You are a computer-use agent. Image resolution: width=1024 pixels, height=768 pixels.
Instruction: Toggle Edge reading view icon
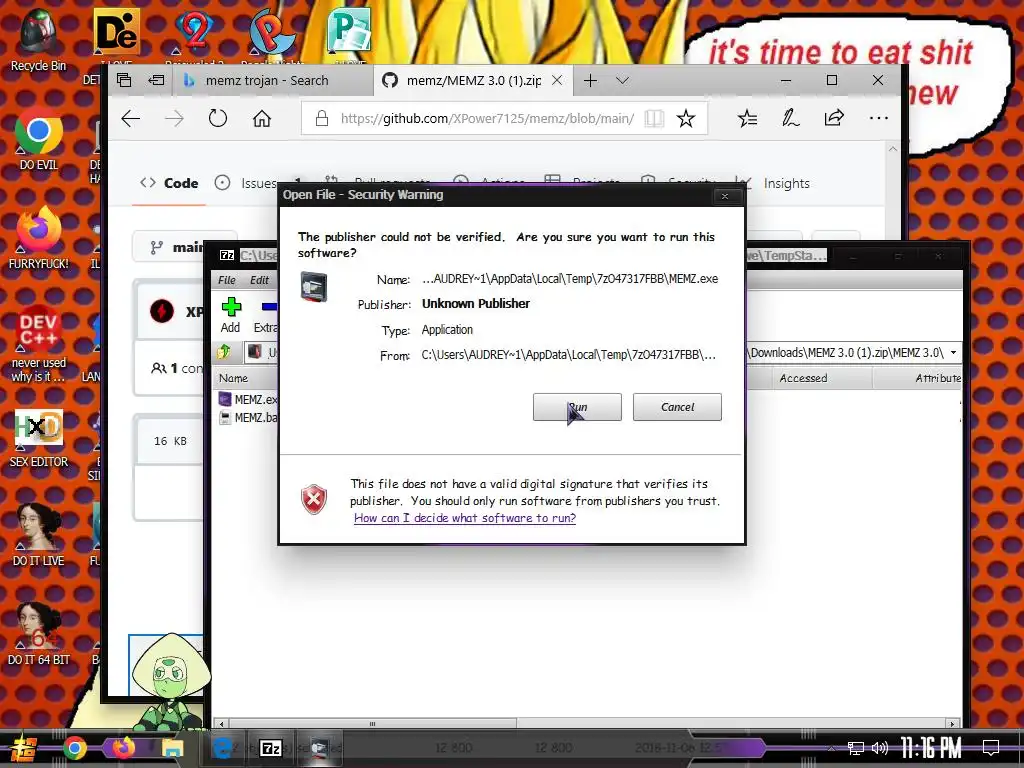654,118
